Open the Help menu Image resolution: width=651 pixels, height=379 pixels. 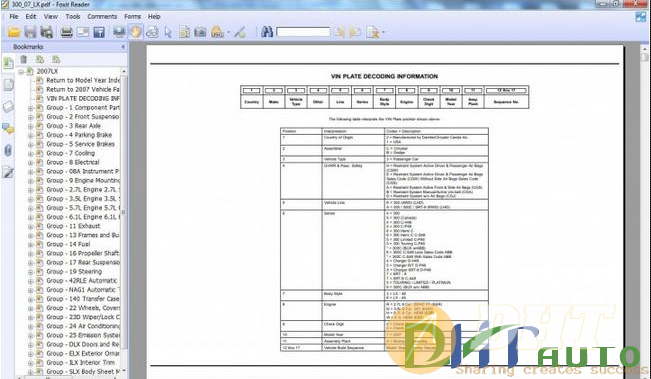point(154,17)
